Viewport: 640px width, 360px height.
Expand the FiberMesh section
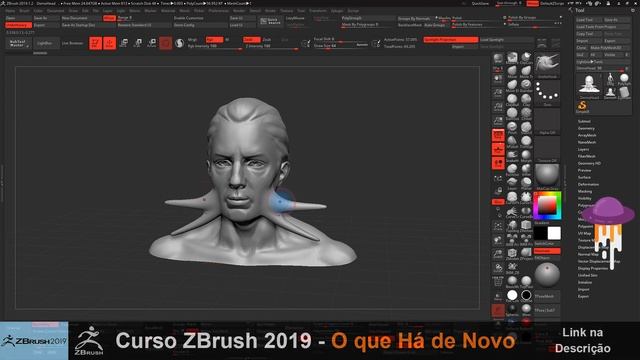click(x=587, y=156)
